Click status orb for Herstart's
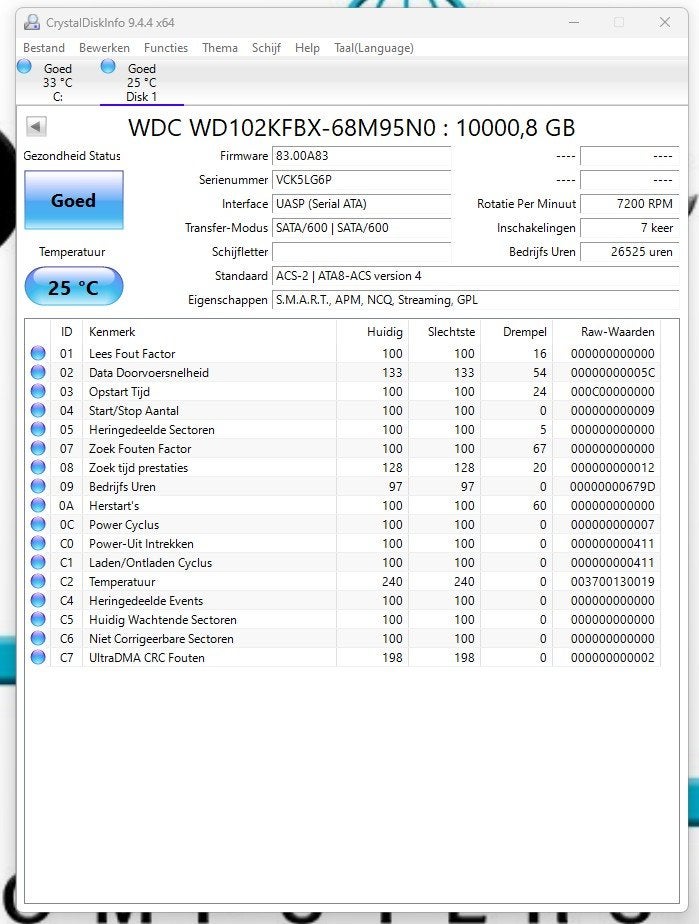The width and height of the screenshot is (699, 924). point(38,505)
